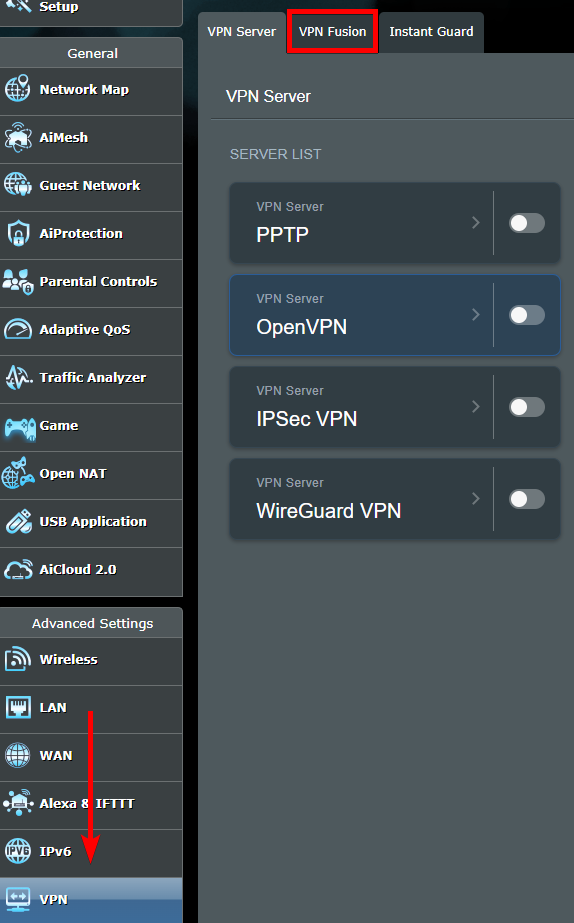Click the AiCloud 2.0 cloud icon
The height and width of the screenshot is (923, 574).
pyautogui.click(x=18, y=569)
